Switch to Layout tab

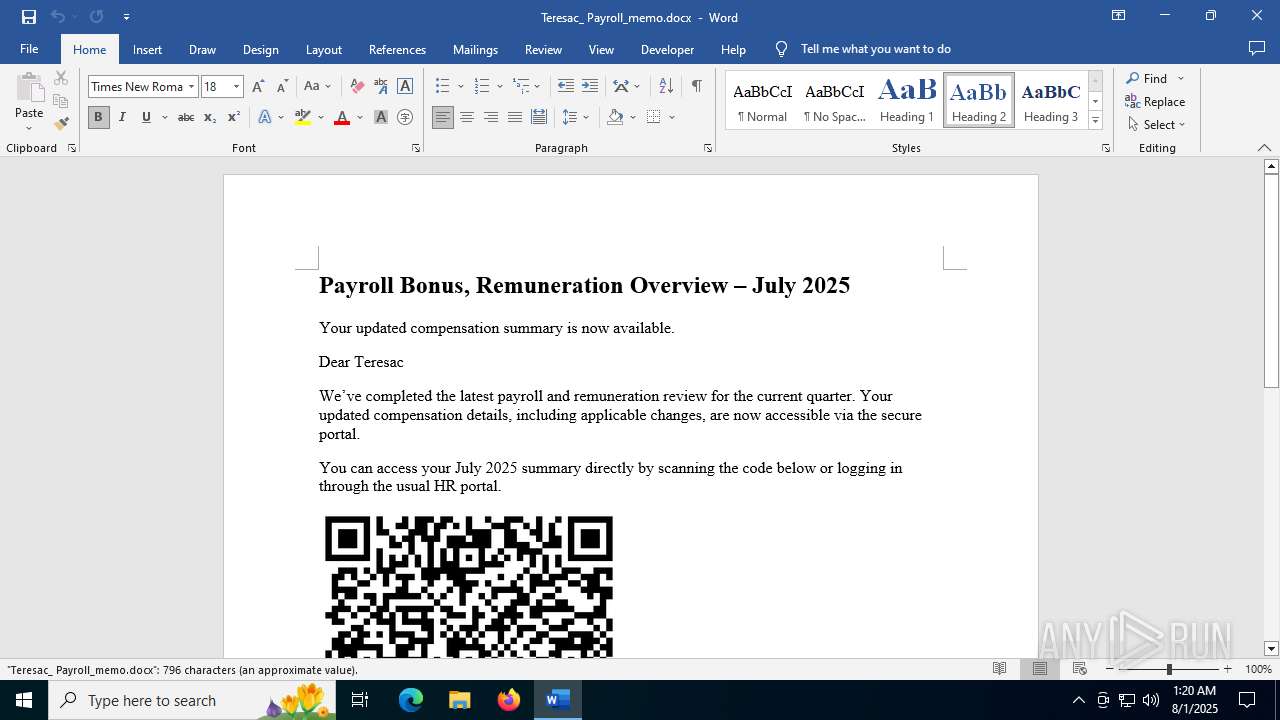tap(323, 49)
